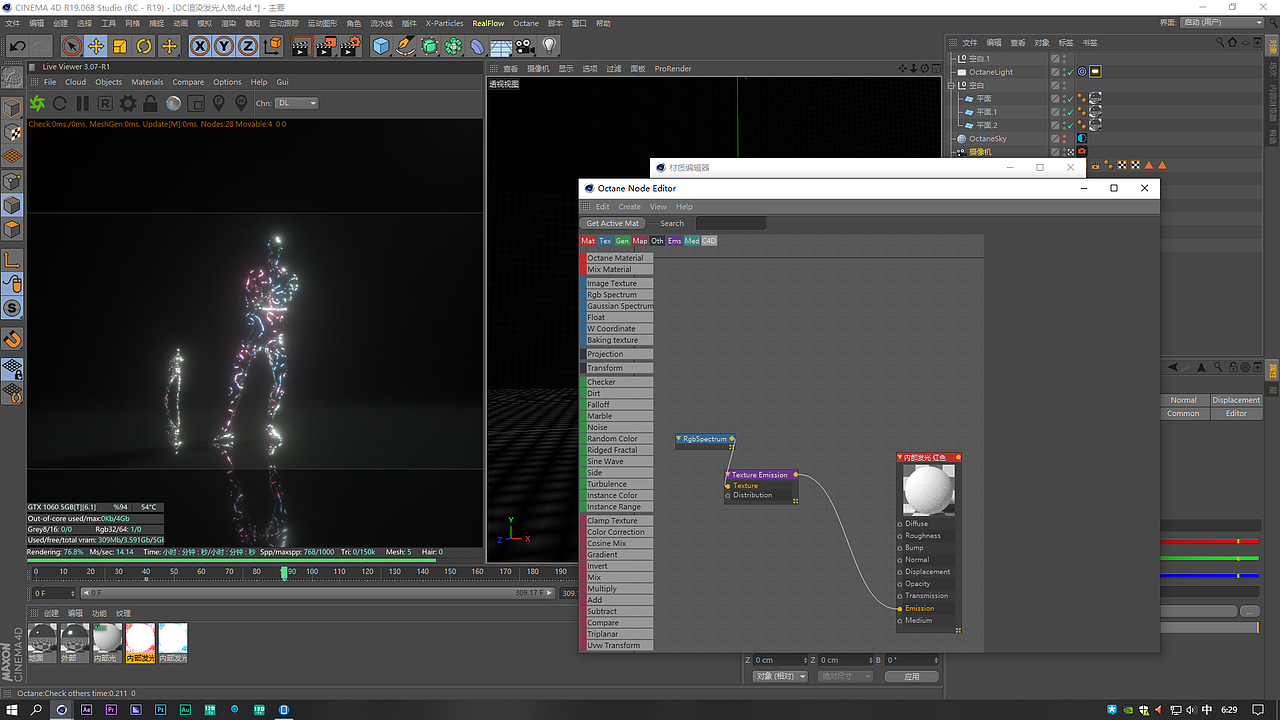Image resolution: width=1280 pixels, height=720 pixels.
Task: Open the Render View clapperboard icon
Action: click(300, 46)
